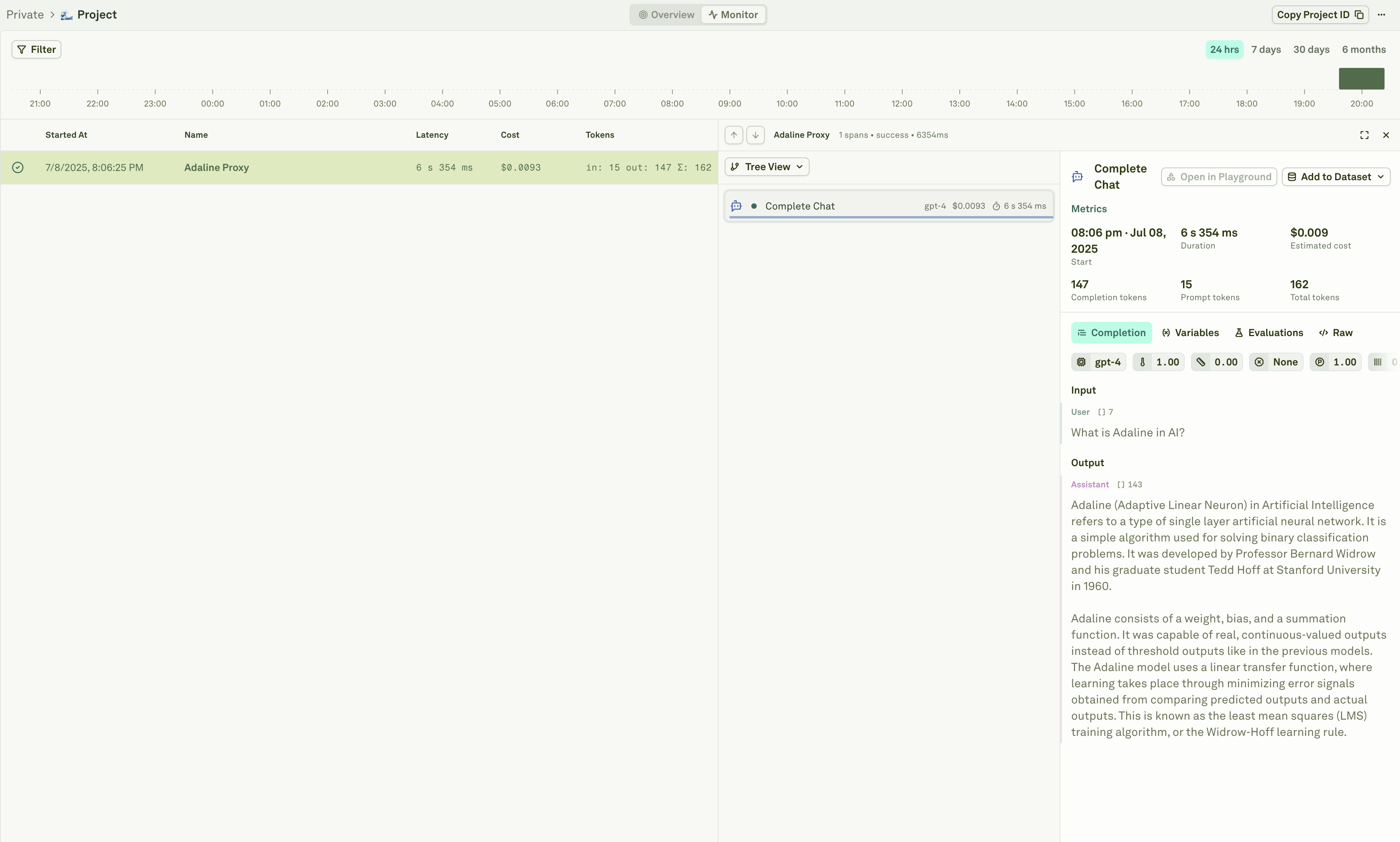Click the Cost column header
This screenshot has width=1400, height=842.
510,135
